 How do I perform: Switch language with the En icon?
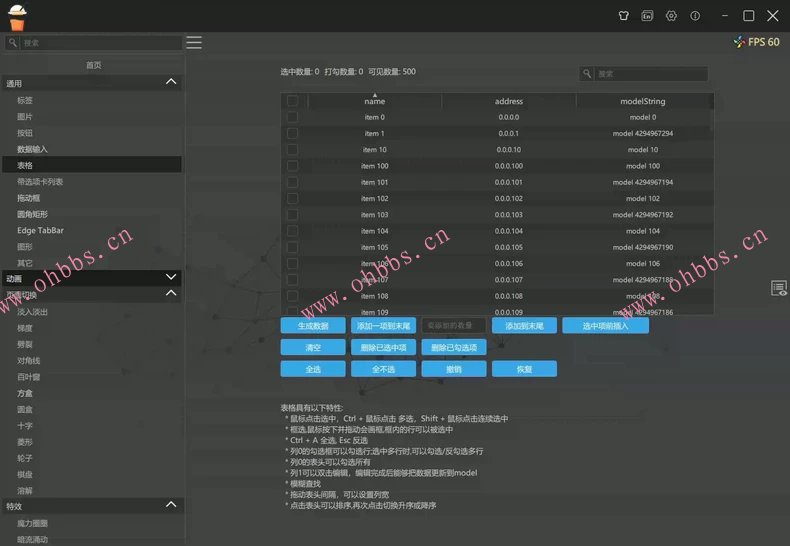click(x=647, y=16)
